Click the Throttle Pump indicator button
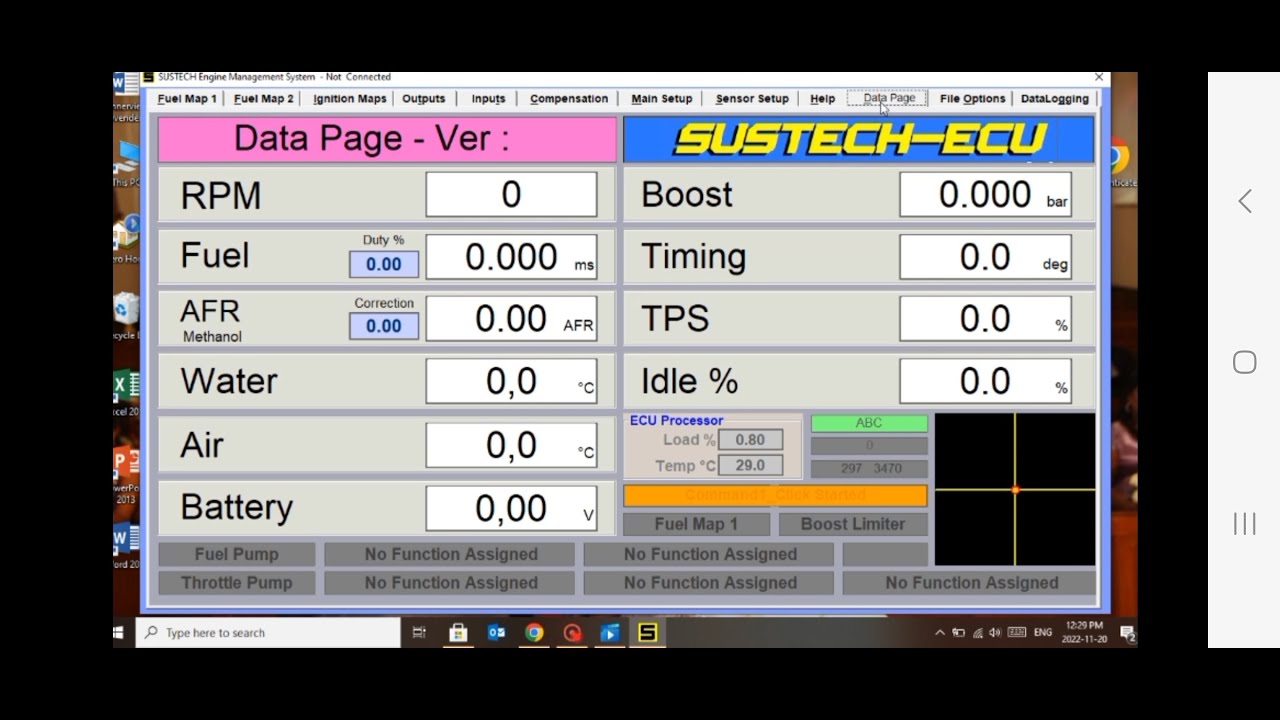Image resolution: width=1280 pixels, height=720 pixels. coord(237,583)
